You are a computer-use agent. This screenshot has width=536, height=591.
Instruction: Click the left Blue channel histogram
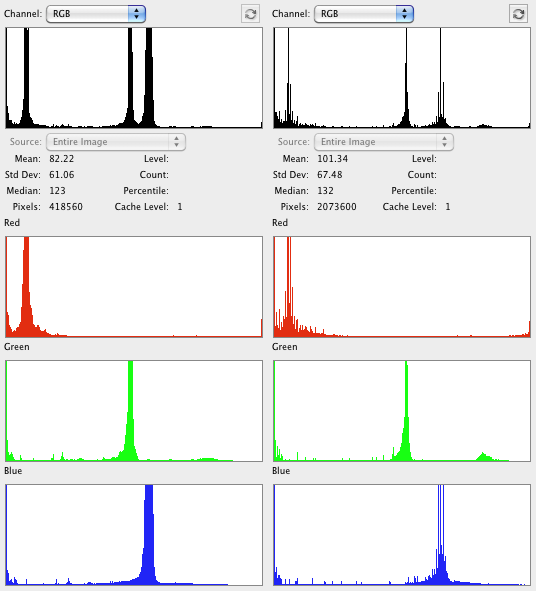click(x=134, y=535)
